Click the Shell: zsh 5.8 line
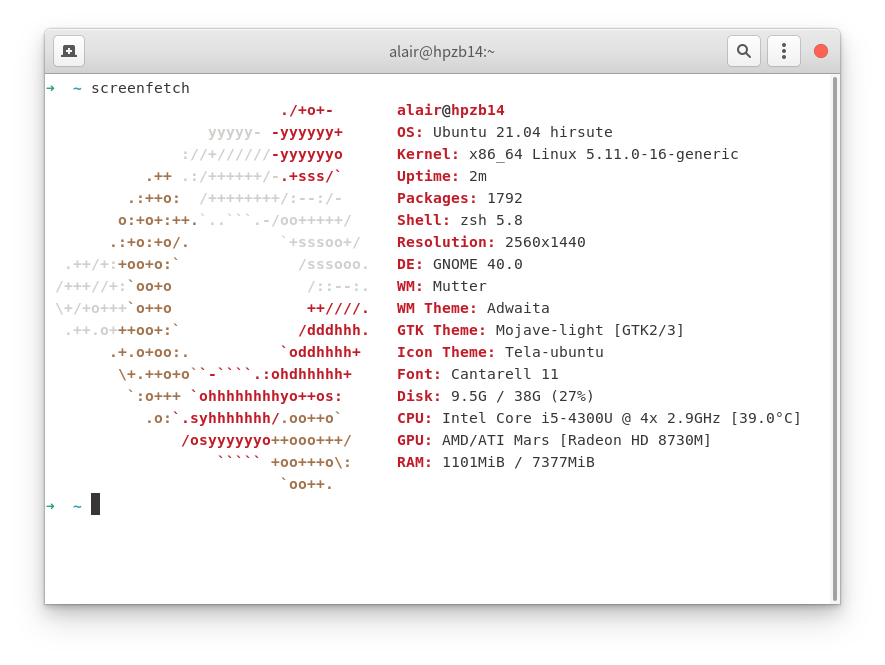This screenshot has height=665, width=885. click(459, 220)
